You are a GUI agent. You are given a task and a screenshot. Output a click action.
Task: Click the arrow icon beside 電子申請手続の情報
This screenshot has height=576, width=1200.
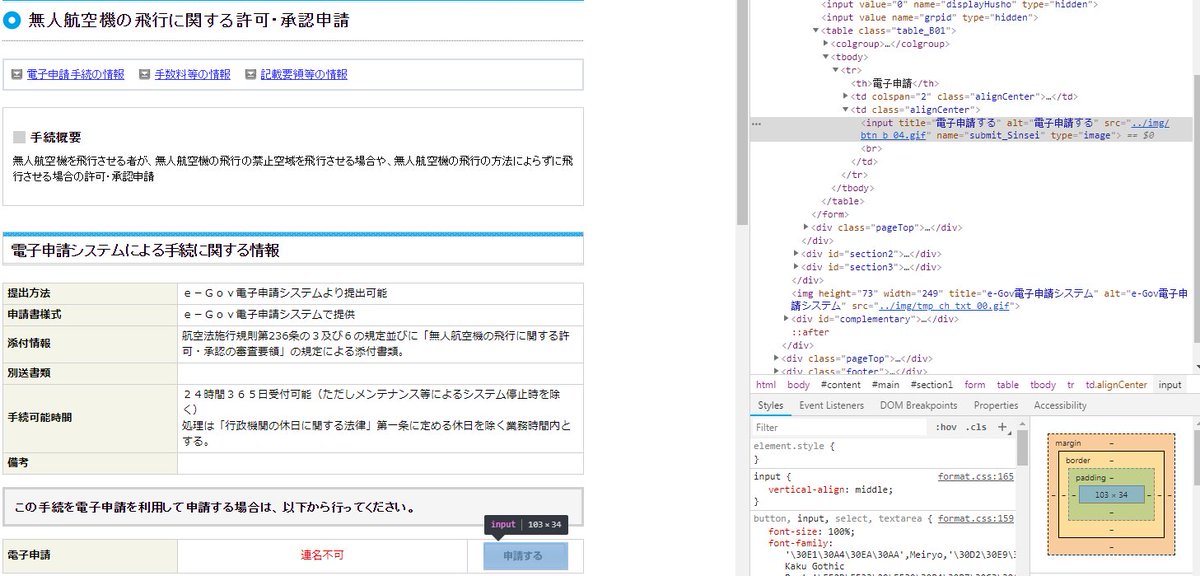pos(17,74)
